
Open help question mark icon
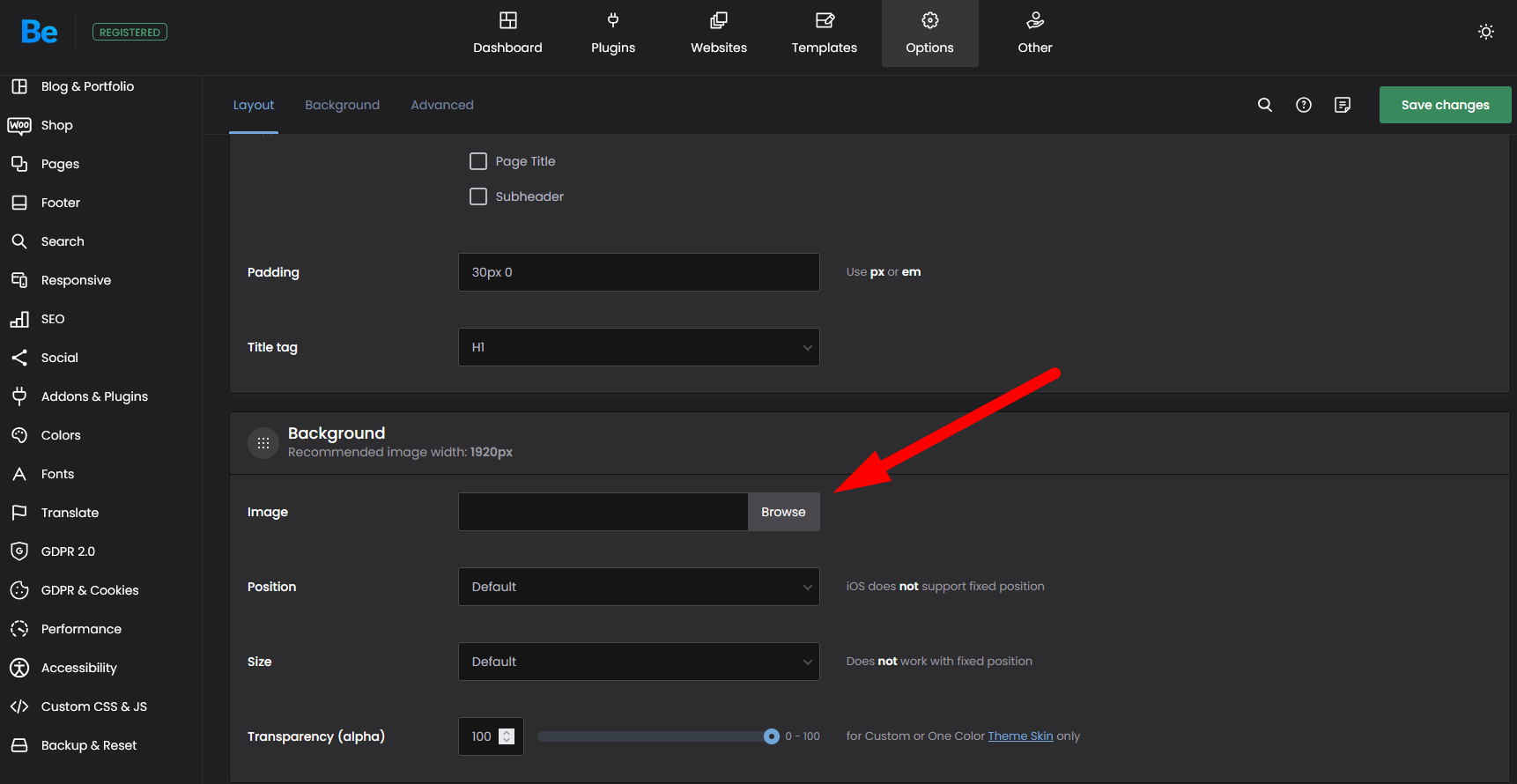[x=1304, y=105]
